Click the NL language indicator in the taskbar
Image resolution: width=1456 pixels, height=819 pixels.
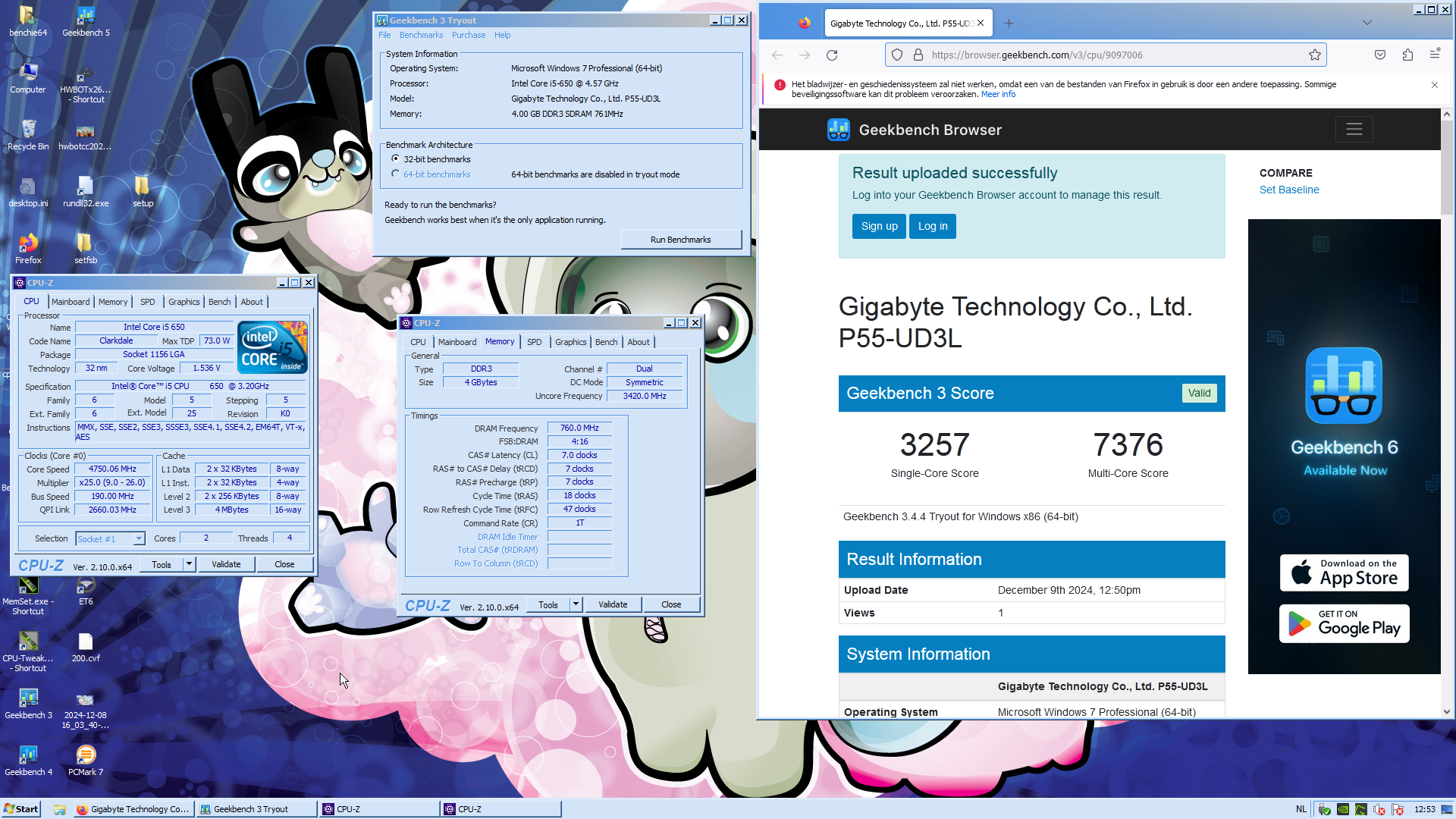[1301, 808]
